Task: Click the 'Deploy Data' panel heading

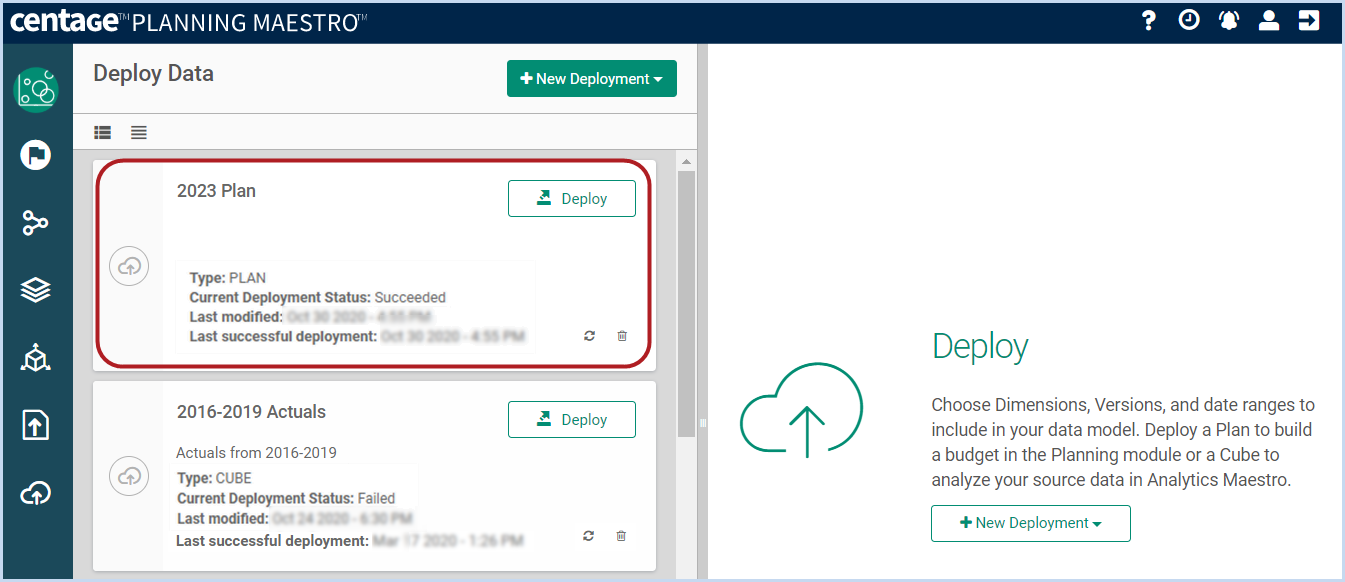Action: [x=153, y=73]
